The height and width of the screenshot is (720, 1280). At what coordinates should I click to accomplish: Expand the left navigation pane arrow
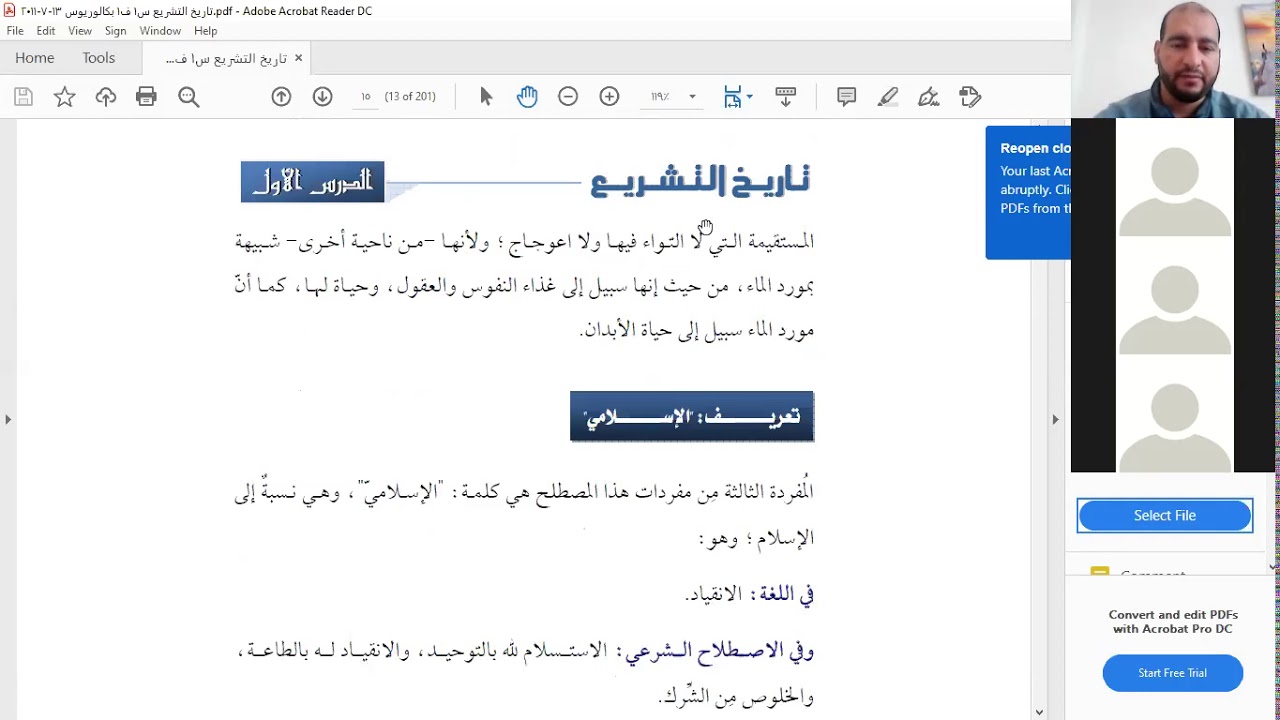tap(8, 419)
